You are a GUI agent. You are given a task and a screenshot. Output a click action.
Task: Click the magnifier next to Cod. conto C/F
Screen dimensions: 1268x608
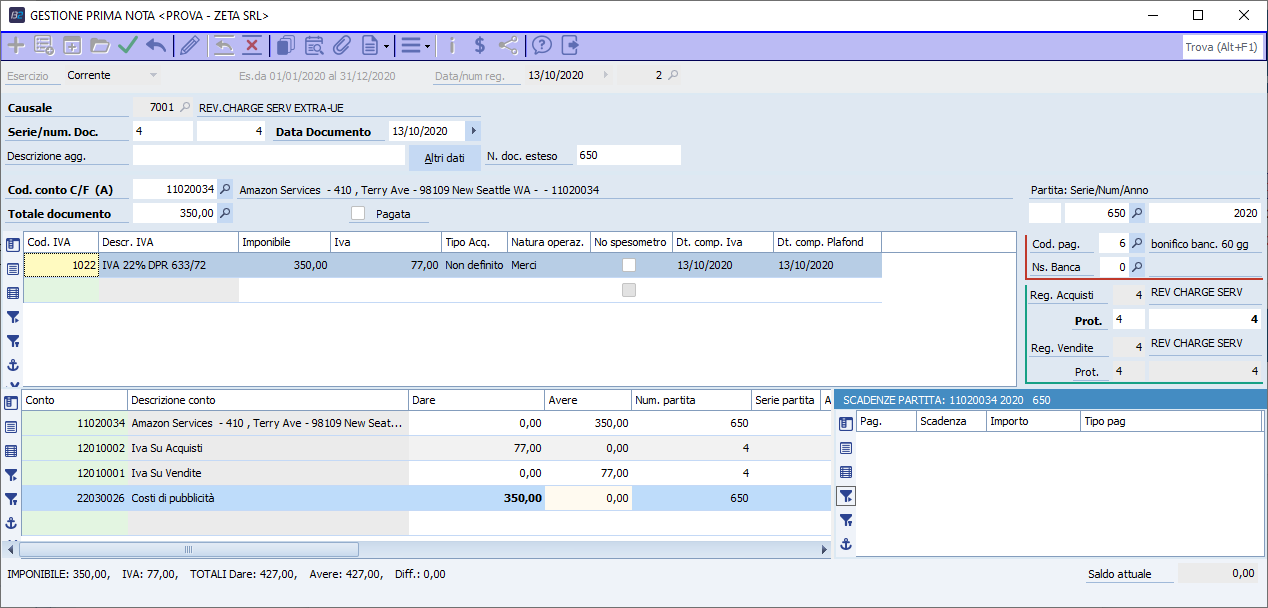click(x=225, y=189)
